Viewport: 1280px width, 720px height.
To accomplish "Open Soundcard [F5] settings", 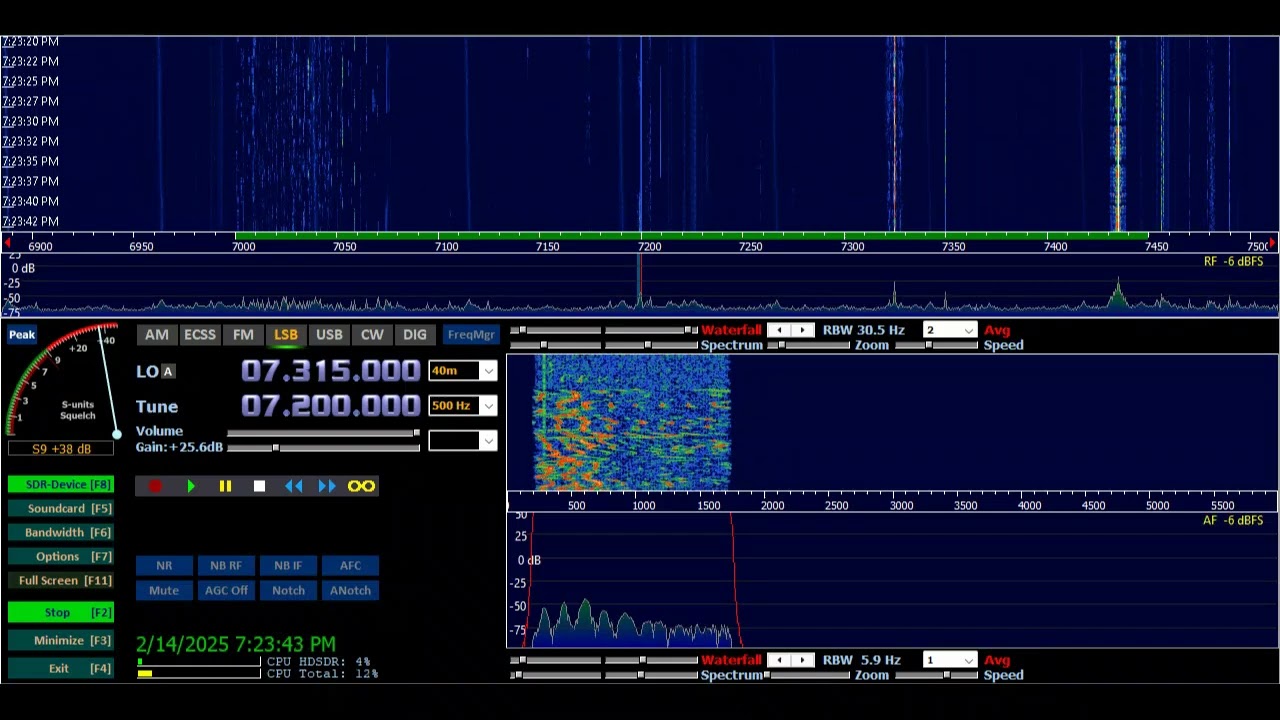I will click(60, 509).
